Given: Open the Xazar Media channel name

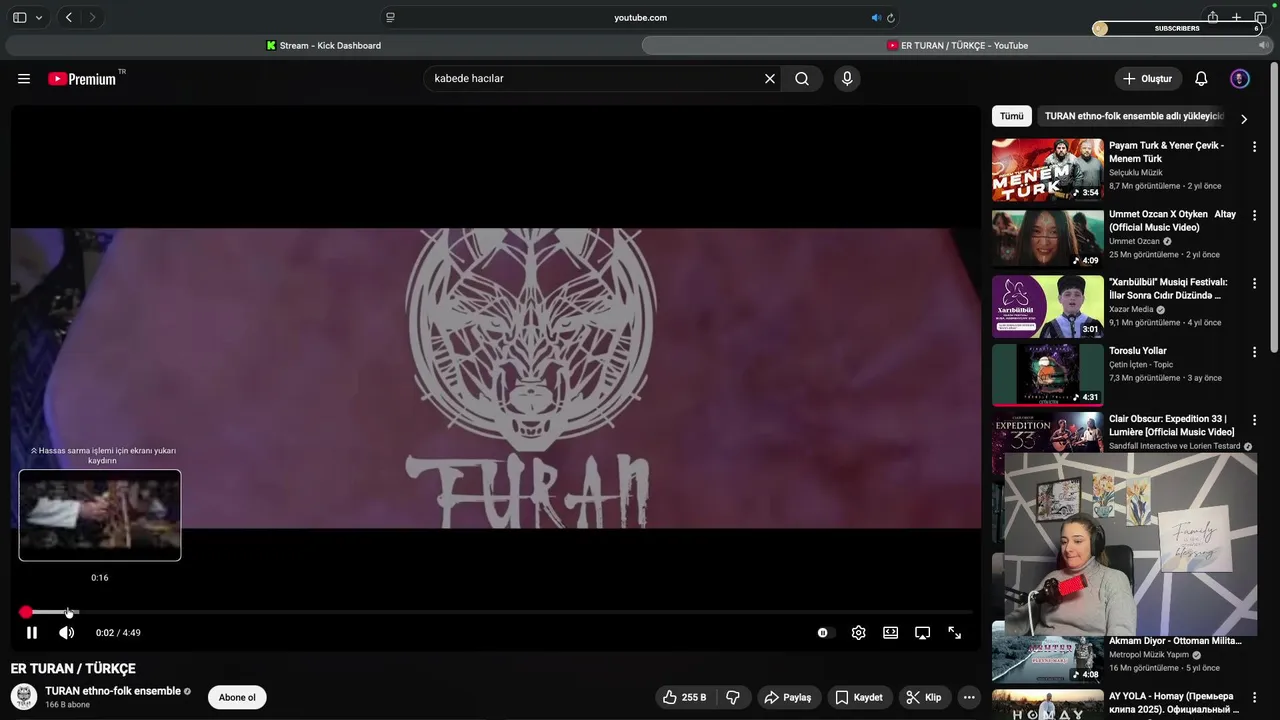Looking at the screenshot, I should click(1131, 310).
